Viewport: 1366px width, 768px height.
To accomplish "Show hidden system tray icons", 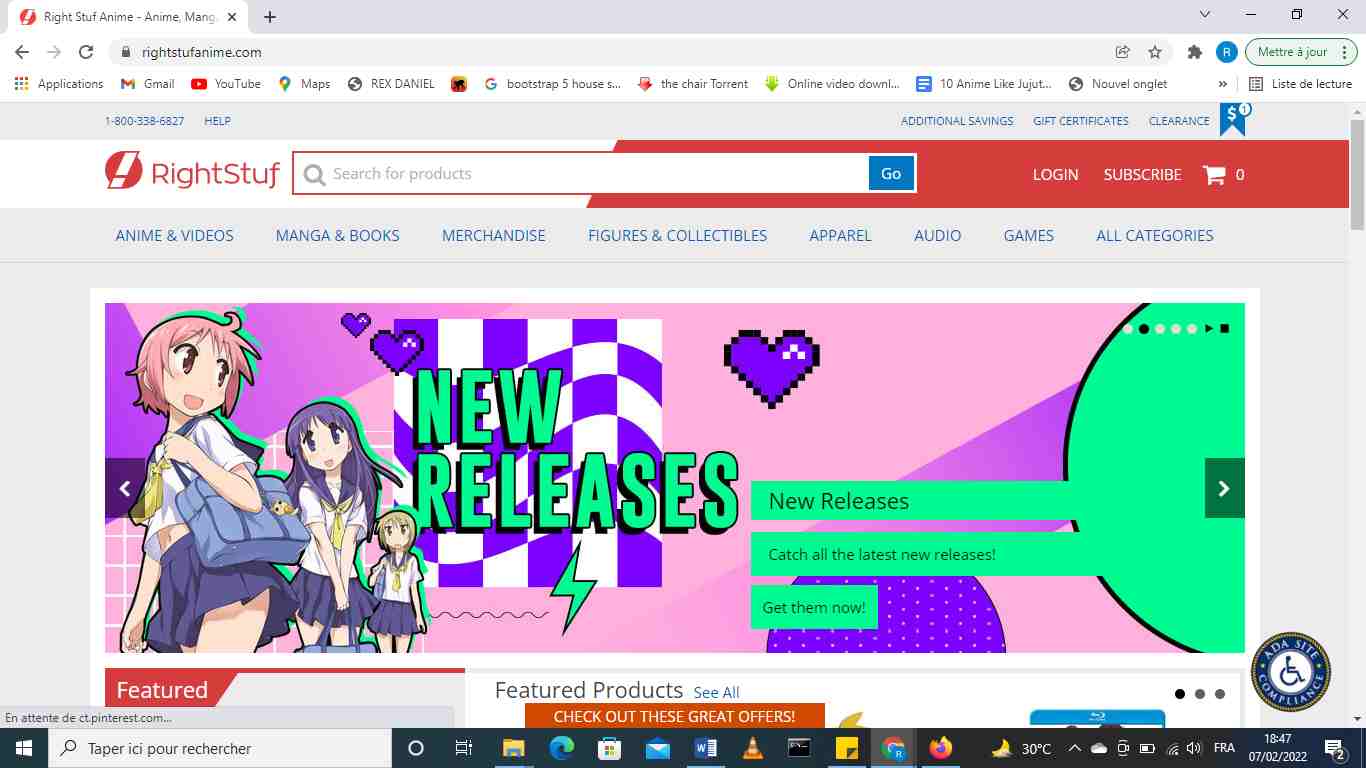I will coord(1074,748).
